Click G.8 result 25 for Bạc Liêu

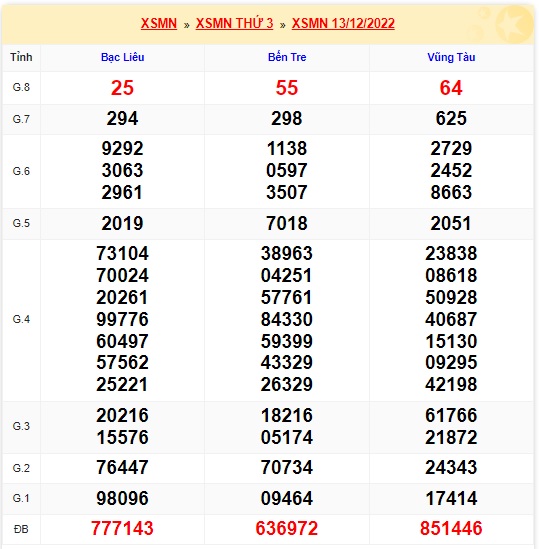click(123, 88)
